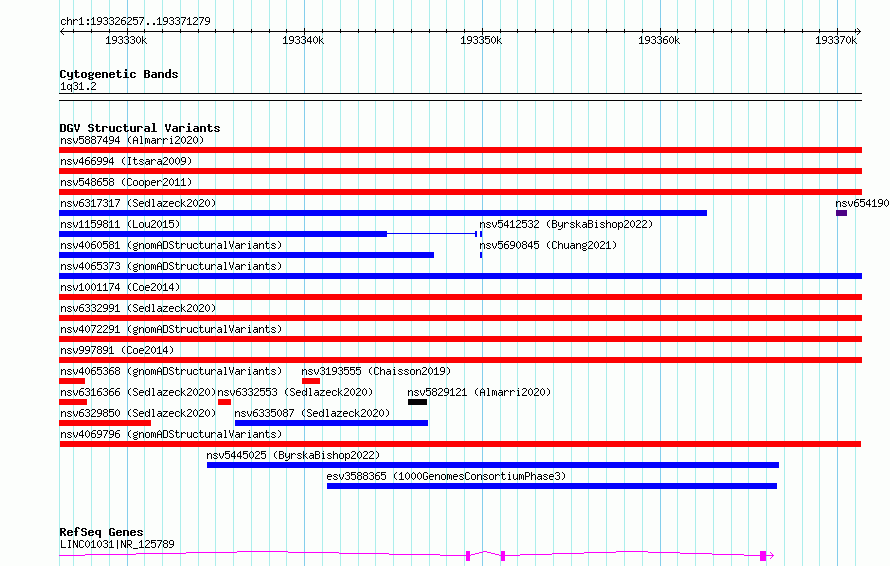Click the first magenta exon of LINC01031

468,556
